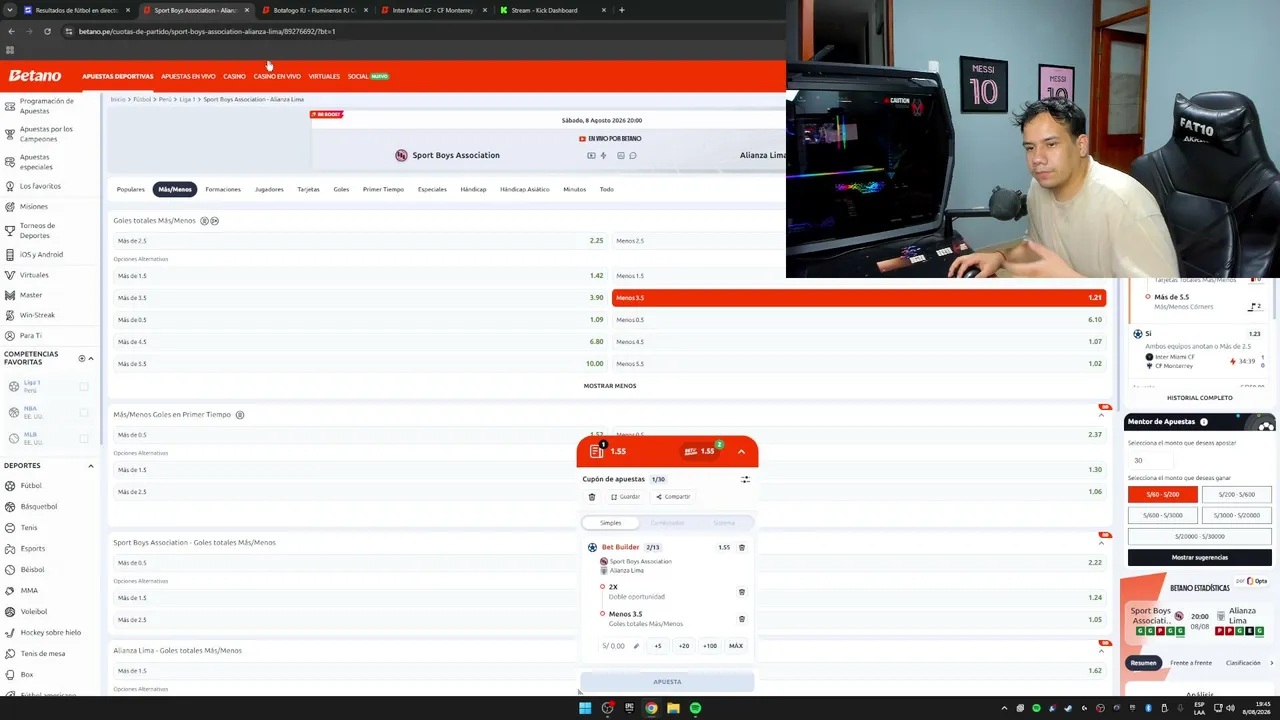Screen dimensions: 1280x720
Task: Click the pencil edit icon beside stake amount
Action: tap(636, 646)
